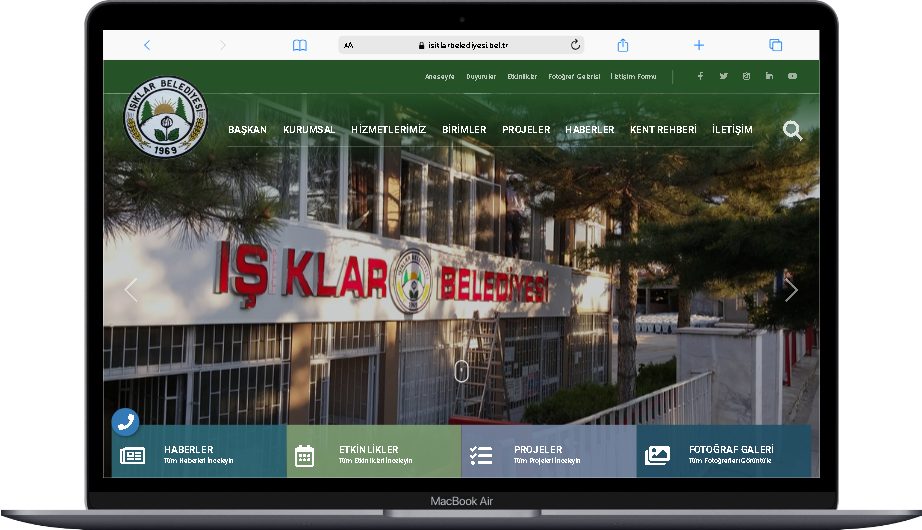Open the KENT REHBERİ menu item
Screen dimensions: 922x530
click(x=663, y=130)
